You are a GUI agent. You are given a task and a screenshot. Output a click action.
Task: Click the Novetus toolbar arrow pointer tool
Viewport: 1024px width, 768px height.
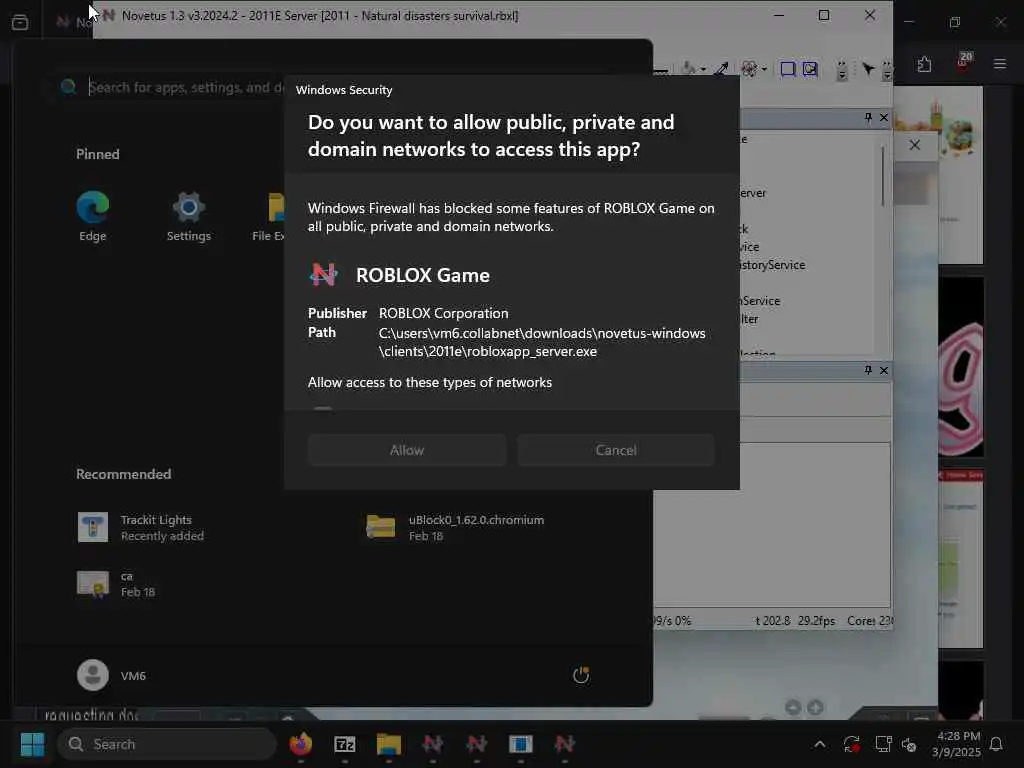point(868,69)
